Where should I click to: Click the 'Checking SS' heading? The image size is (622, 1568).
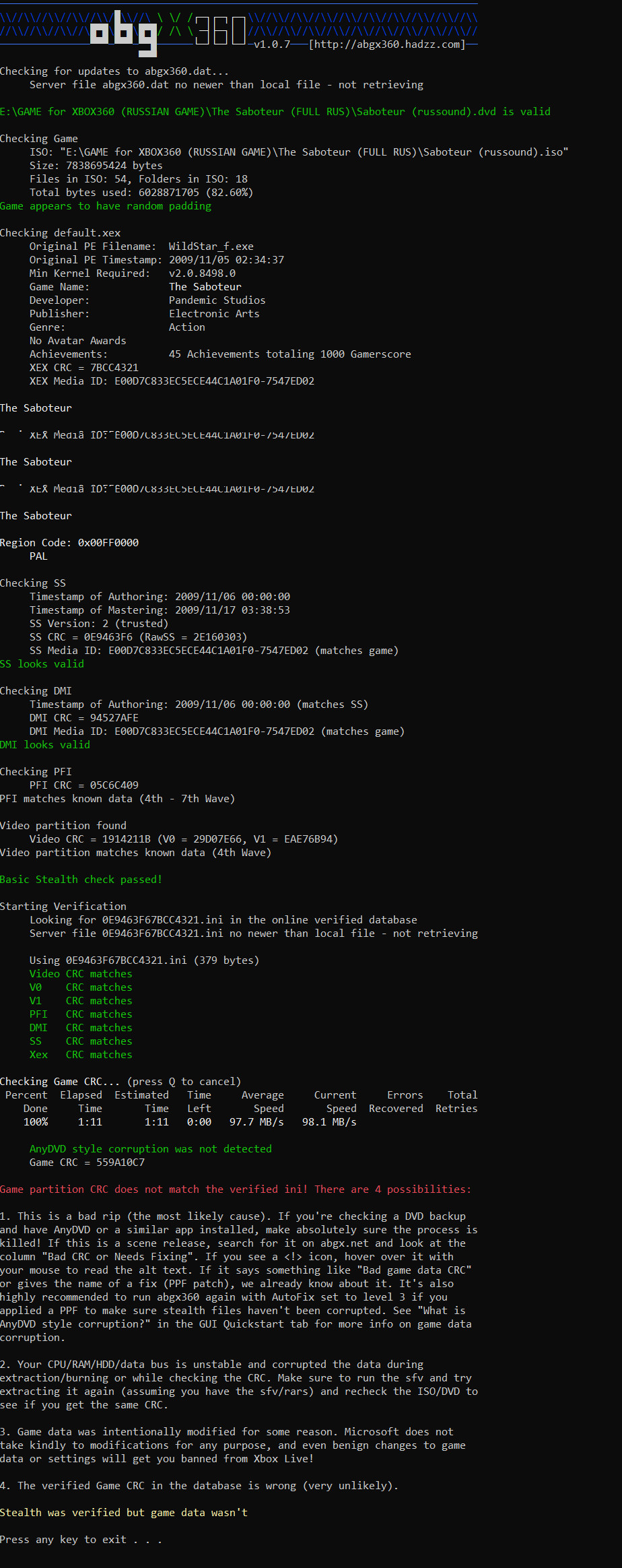[x=33, y=583]
